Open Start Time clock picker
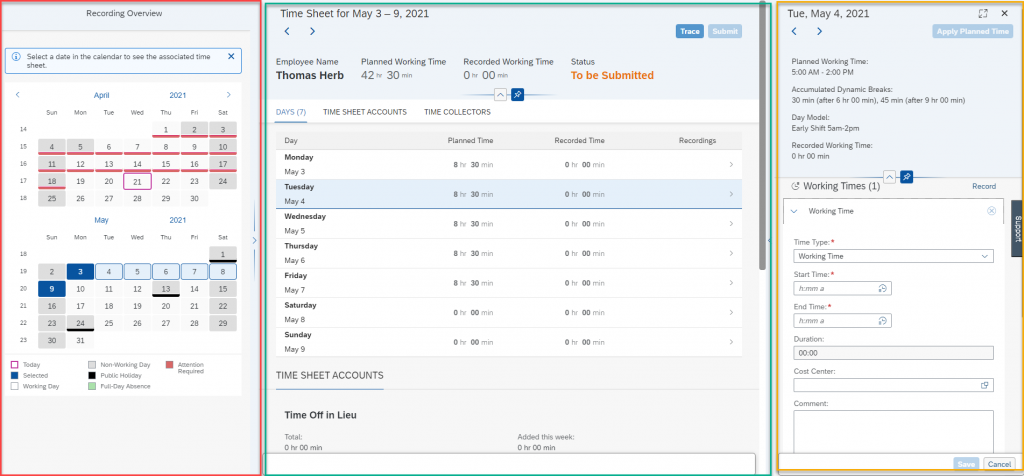 pos(882,289)
